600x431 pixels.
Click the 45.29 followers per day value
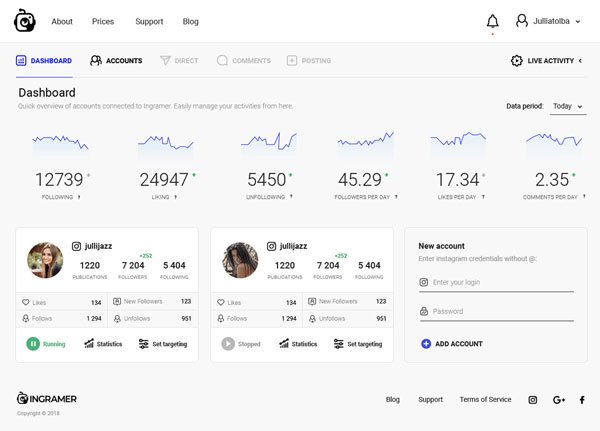360,180
